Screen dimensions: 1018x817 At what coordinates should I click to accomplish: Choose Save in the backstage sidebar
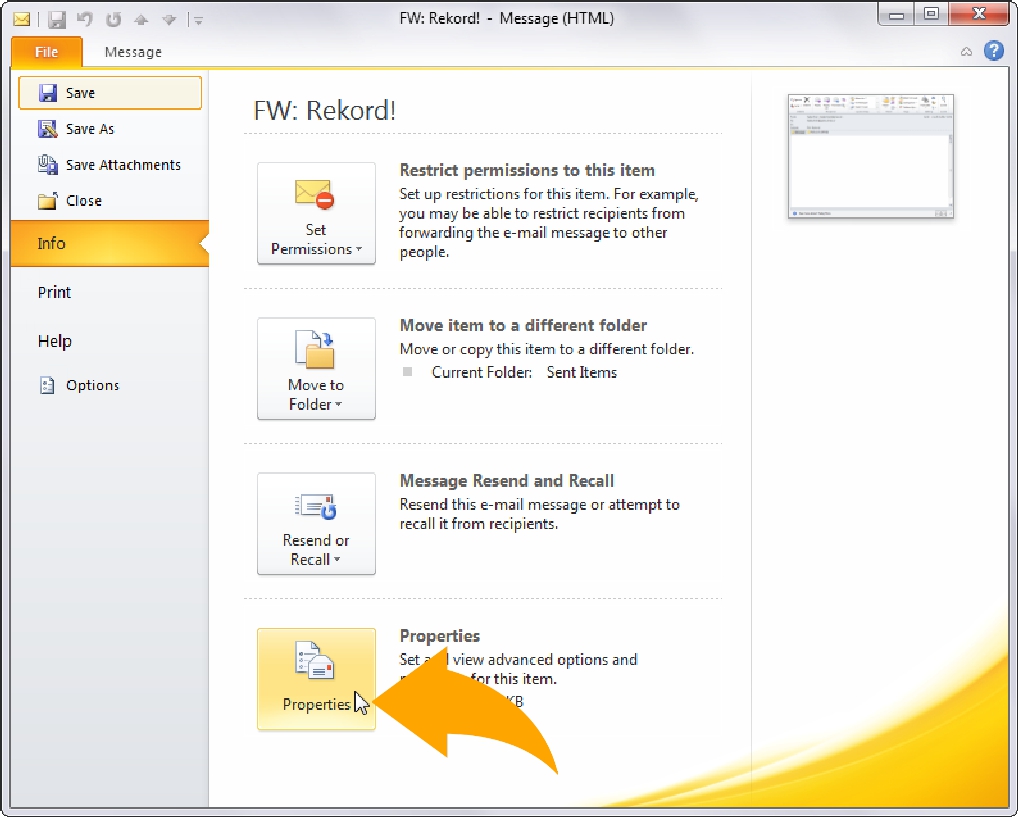(110, 93)
